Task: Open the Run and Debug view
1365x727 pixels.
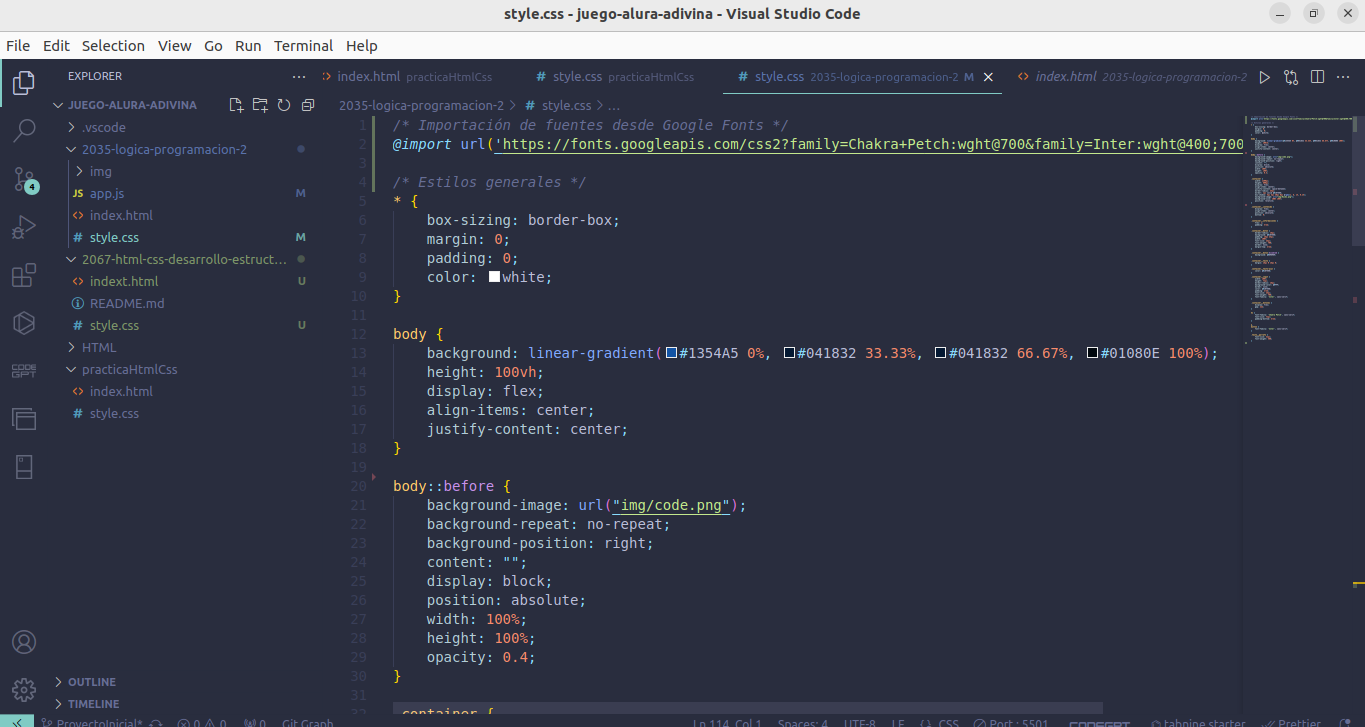Action: (x=24, y=227)
